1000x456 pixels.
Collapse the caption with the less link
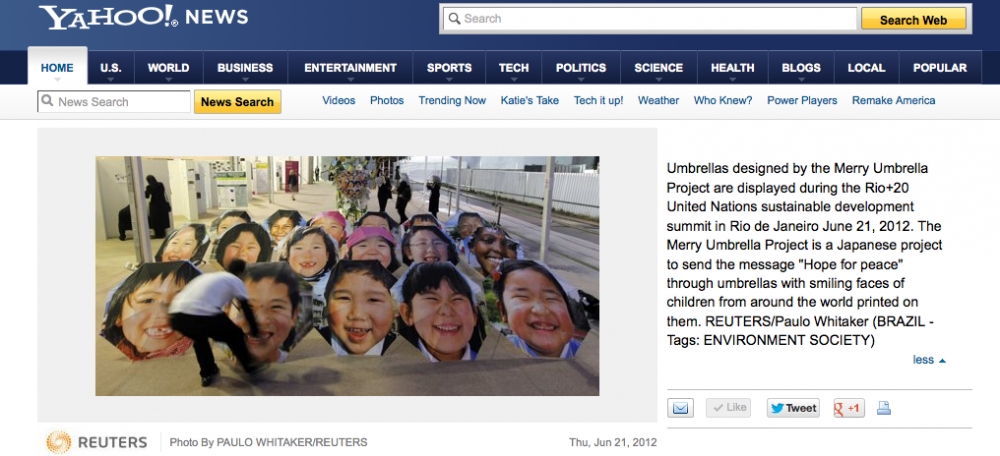(x=929, y=360)
